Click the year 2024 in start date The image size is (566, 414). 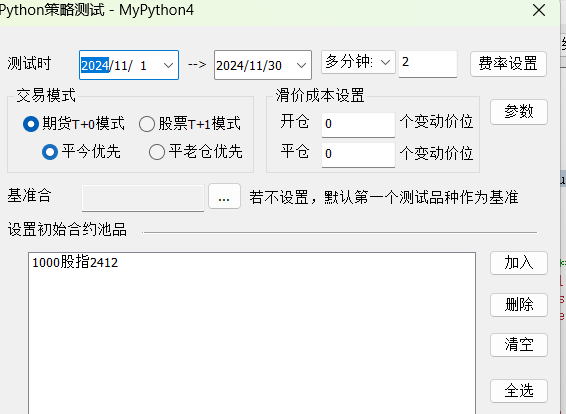(95, 66)
